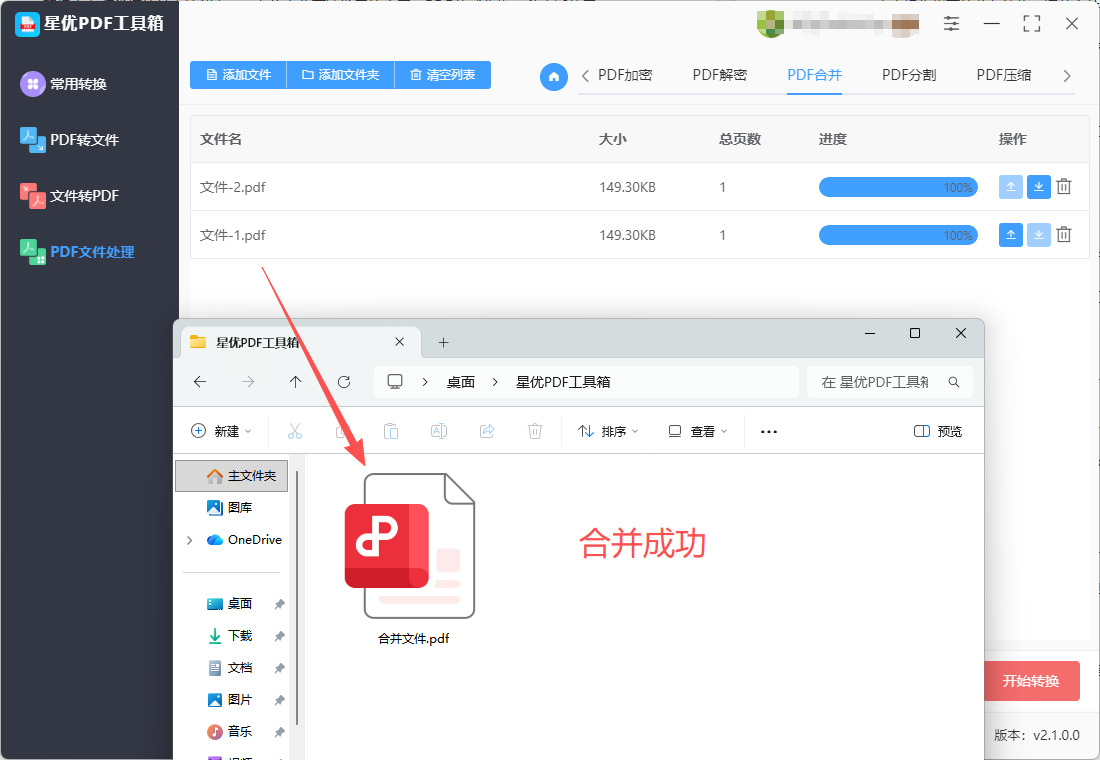This screenshot has height=760, width=1100.
Task: Select PDF文件处理 in the sidebar
Action: click(77, 252)
